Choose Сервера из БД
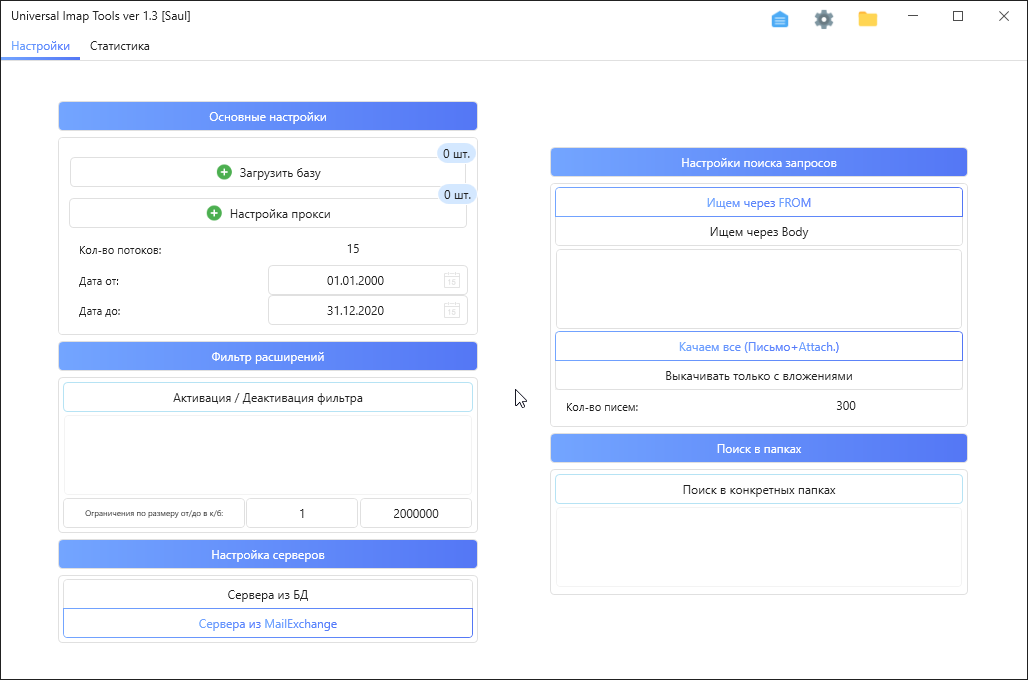The height and width of the screenshot is (680, 1028). [267, 595]
